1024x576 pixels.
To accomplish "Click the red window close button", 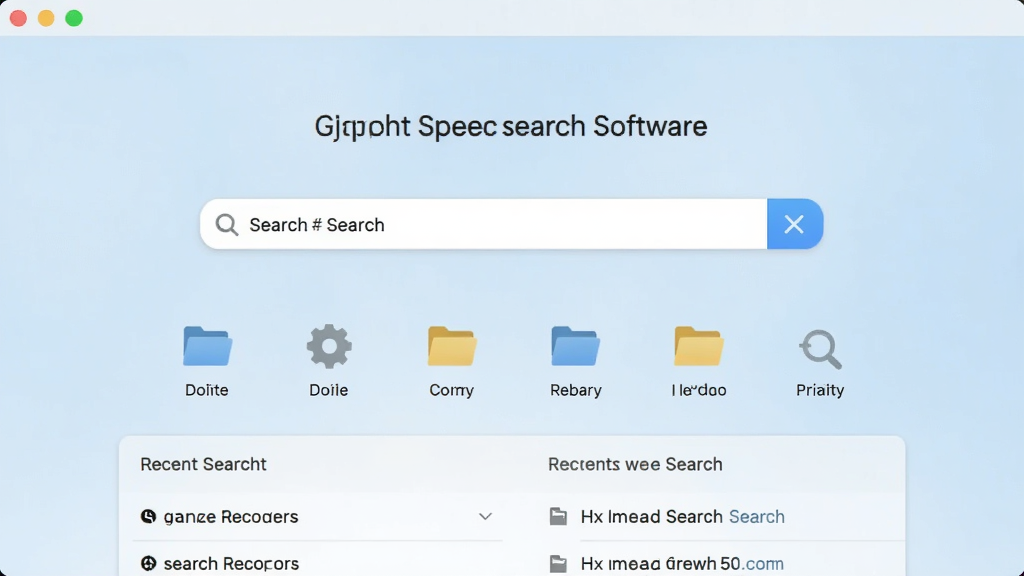I will [x=18, y=18].
